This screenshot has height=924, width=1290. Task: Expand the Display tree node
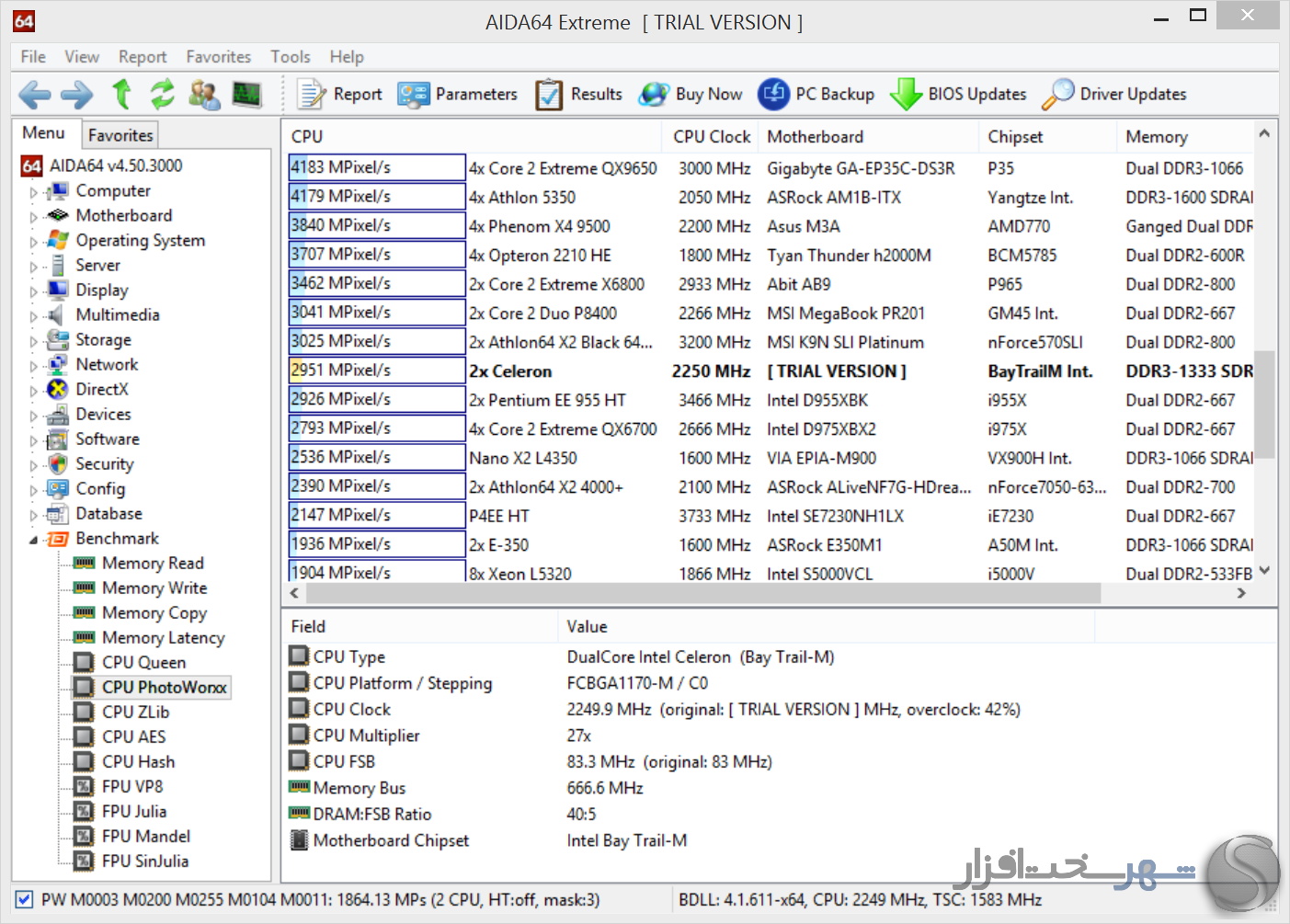click(x=34, y=291)
